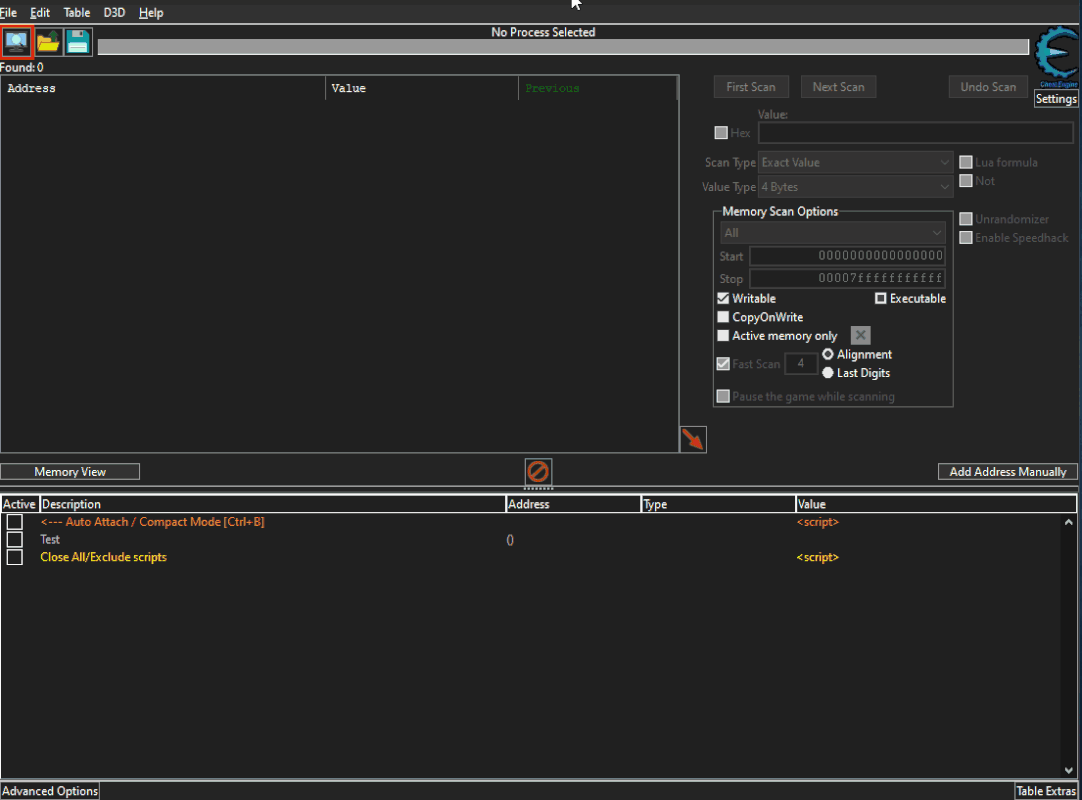Open the Value Type dropdown
The image size is (1082, 800).
(x=856, y=187)
